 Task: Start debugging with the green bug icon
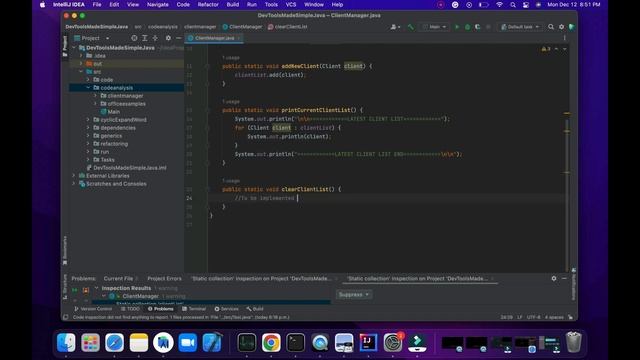[x=467, y=27]
